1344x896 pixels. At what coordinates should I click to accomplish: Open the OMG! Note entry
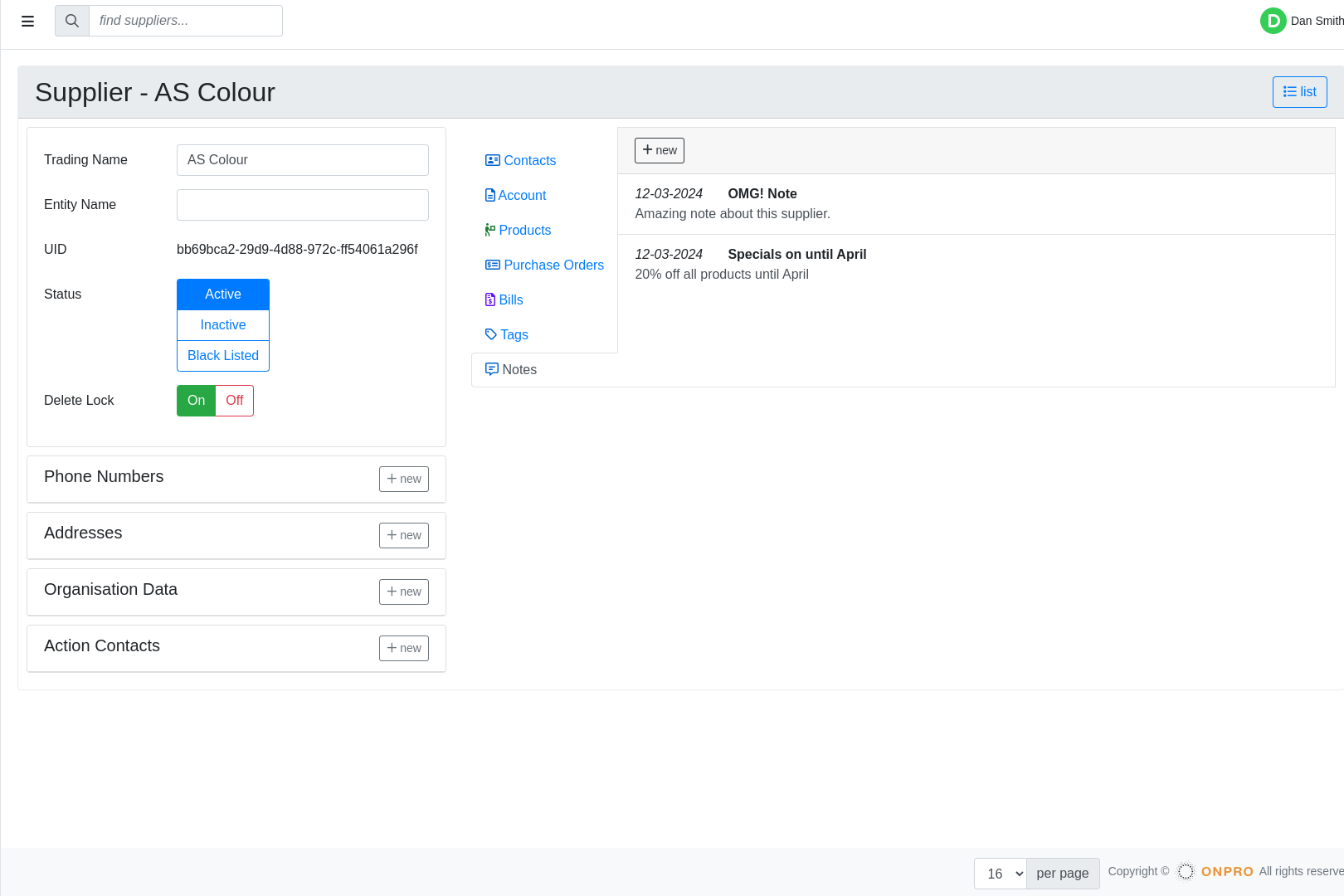[976, 204]
